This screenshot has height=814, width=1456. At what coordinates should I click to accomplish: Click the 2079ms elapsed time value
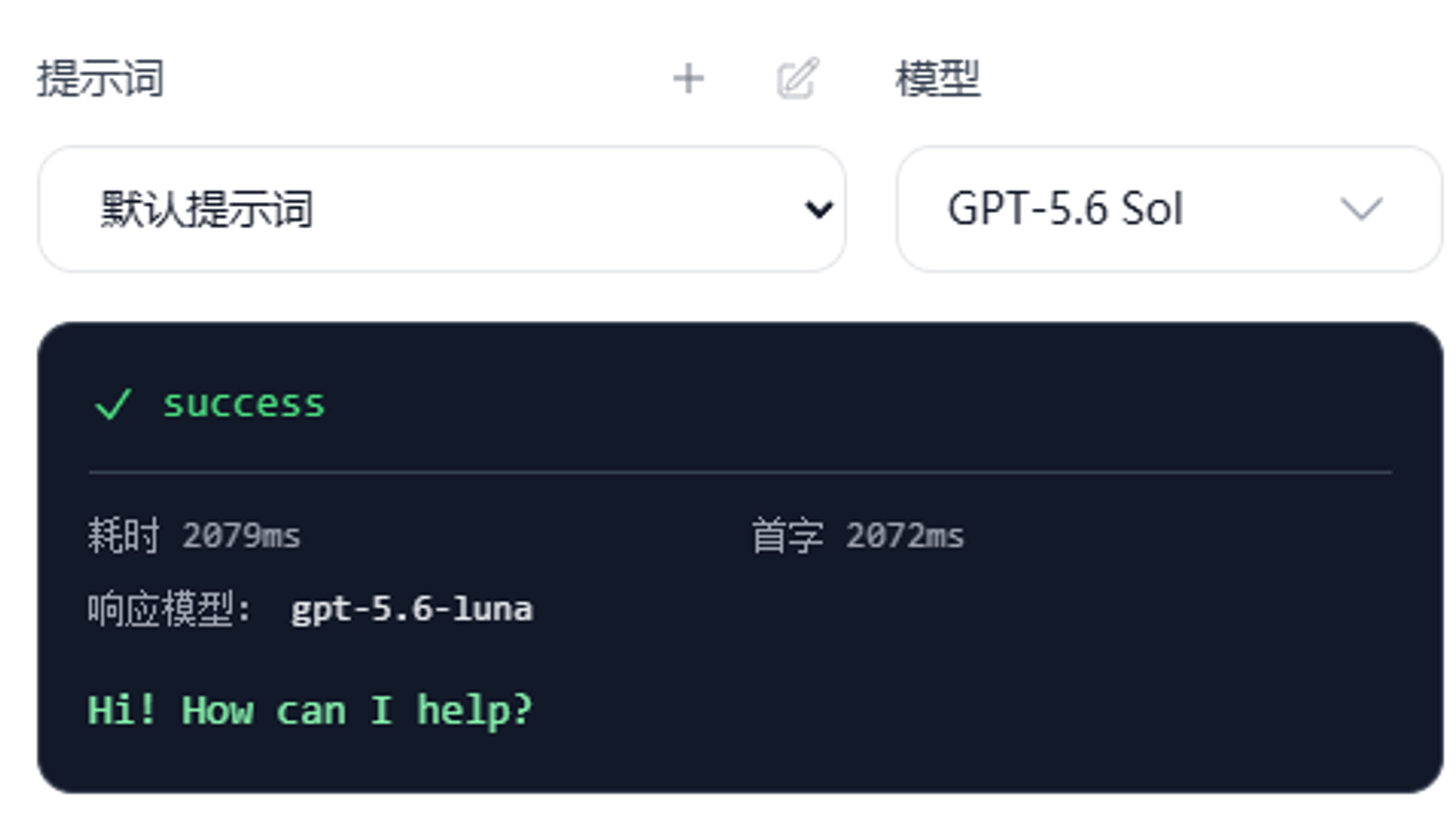point(241,536)
